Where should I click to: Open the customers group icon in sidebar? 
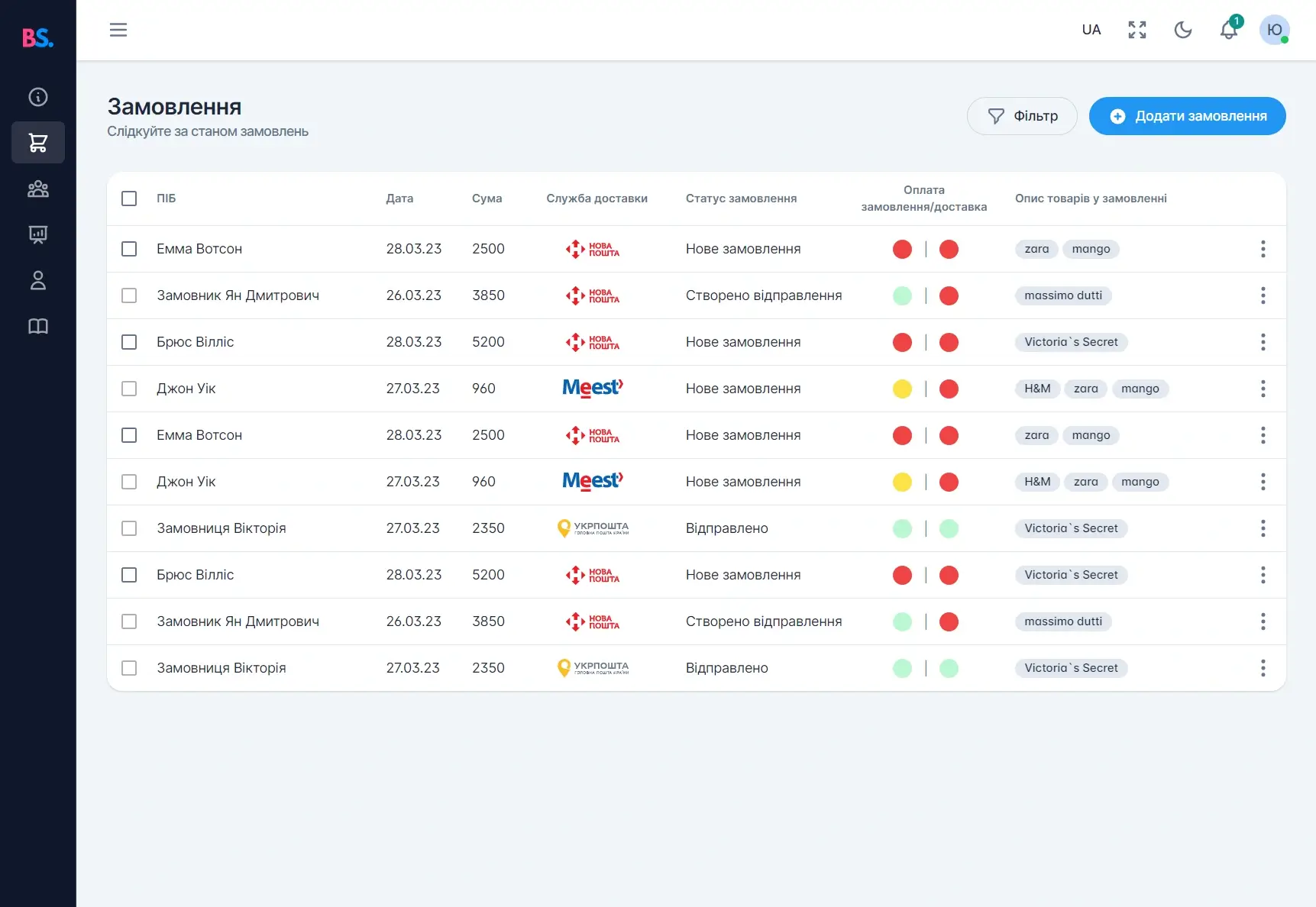click(x=38, y=189)
